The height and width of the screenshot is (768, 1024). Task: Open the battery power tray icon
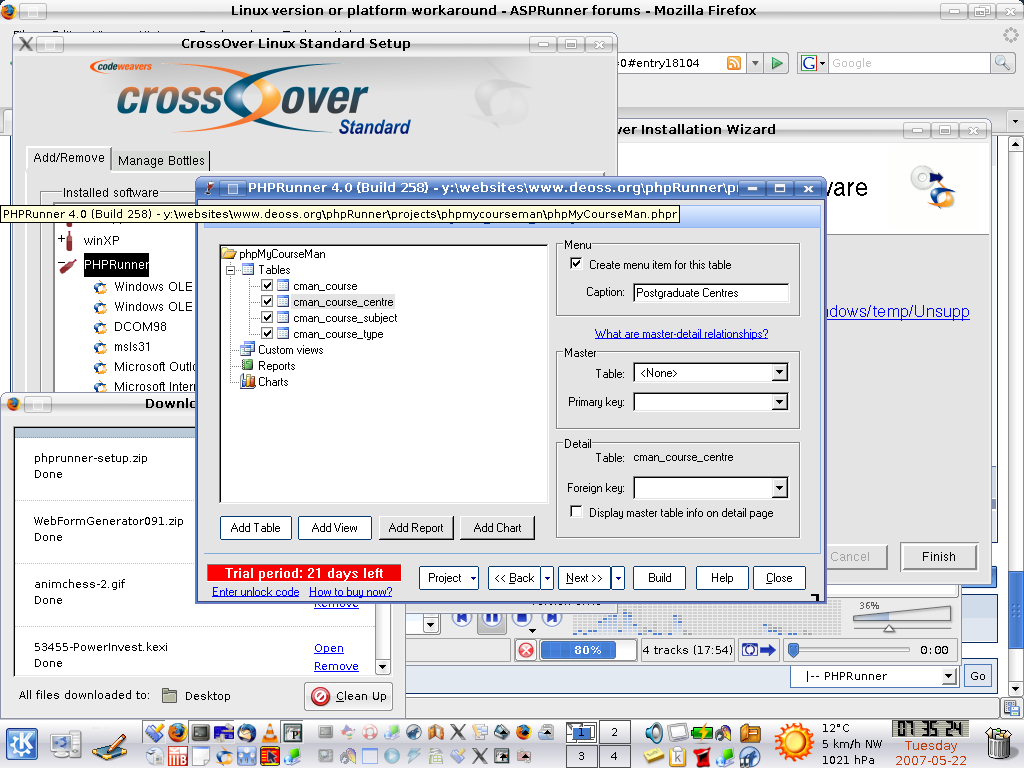pos(702,733)
